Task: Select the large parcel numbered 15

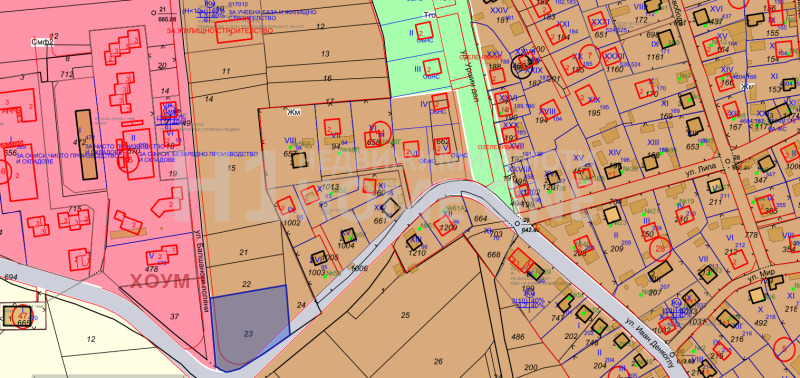Action: [232, 168]
